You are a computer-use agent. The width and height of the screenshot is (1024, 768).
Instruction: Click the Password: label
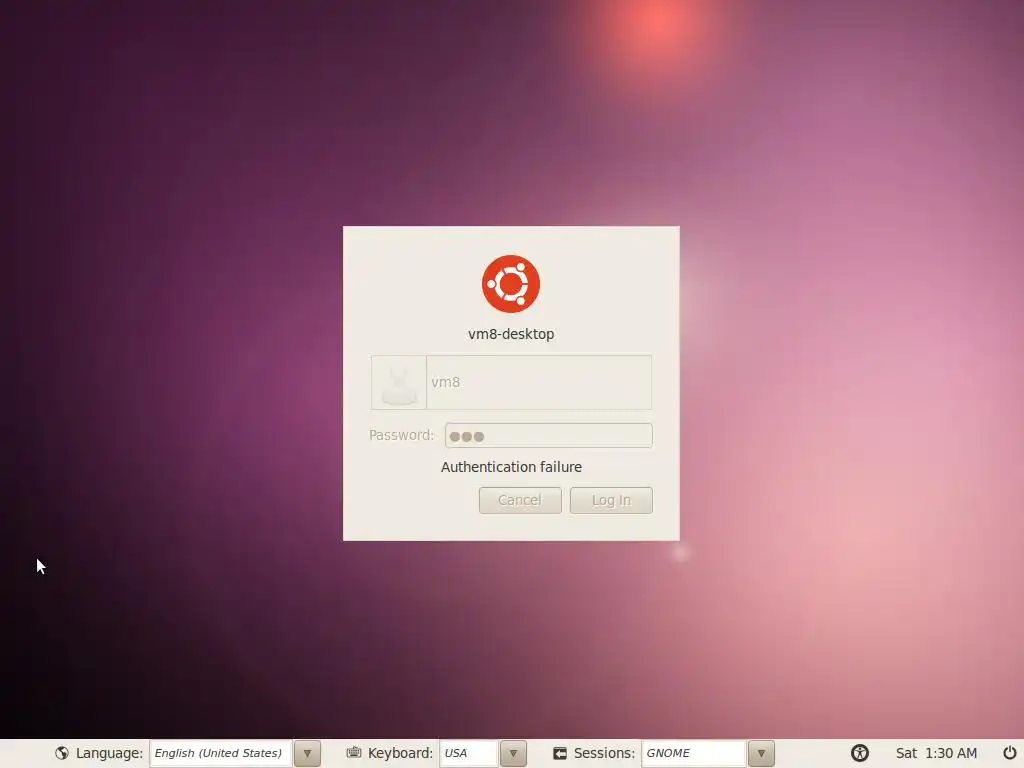coord(401,435)
